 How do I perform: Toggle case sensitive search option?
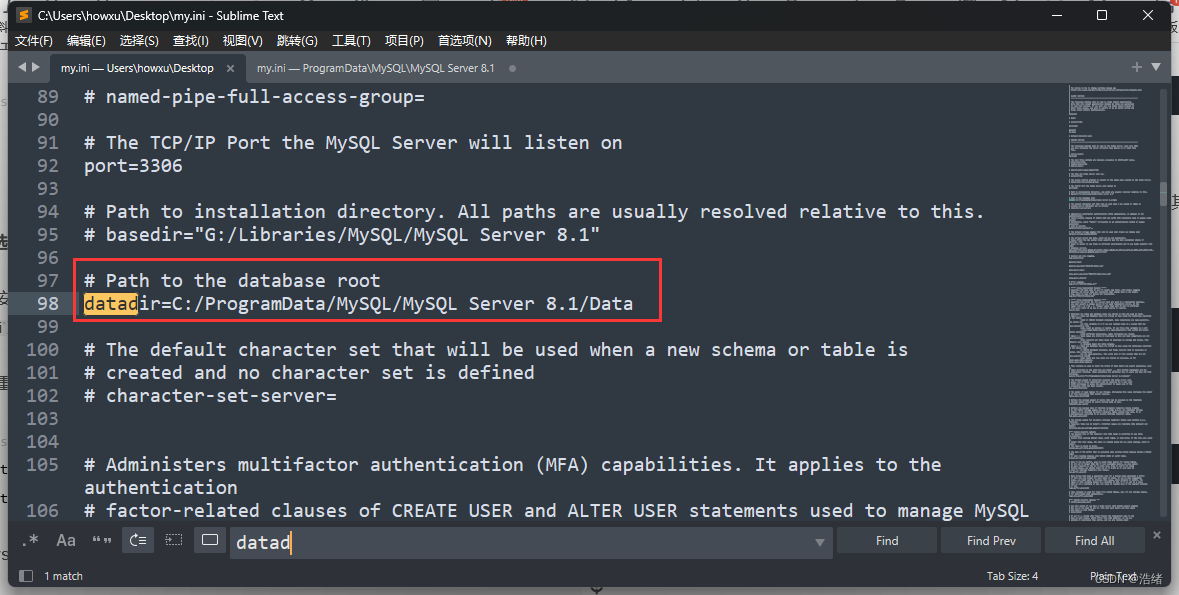(66, 541)
